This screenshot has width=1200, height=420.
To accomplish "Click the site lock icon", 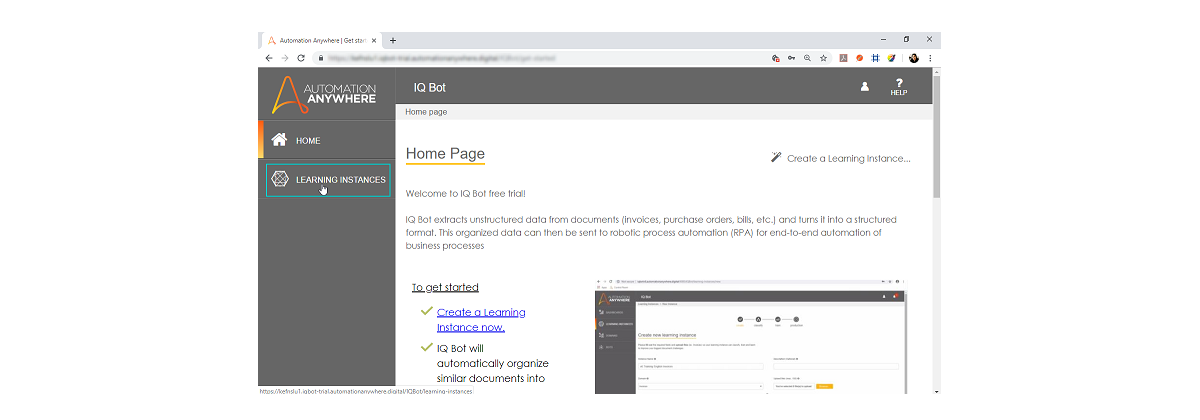I will [320, 58].
